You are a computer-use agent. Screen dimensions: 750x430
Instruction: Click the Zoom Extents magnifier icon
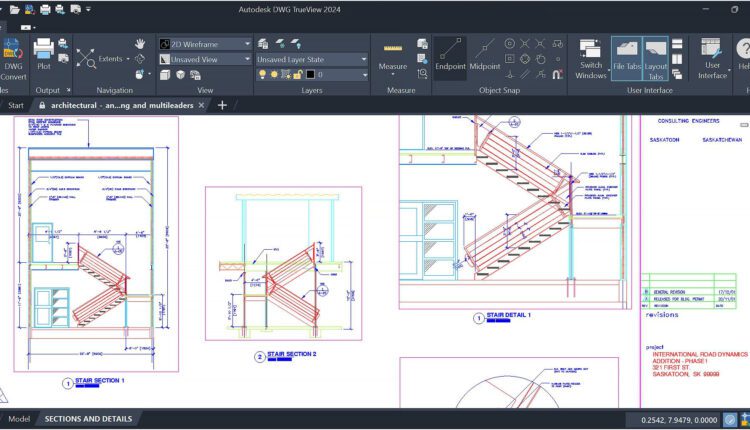tap(86, 59)
